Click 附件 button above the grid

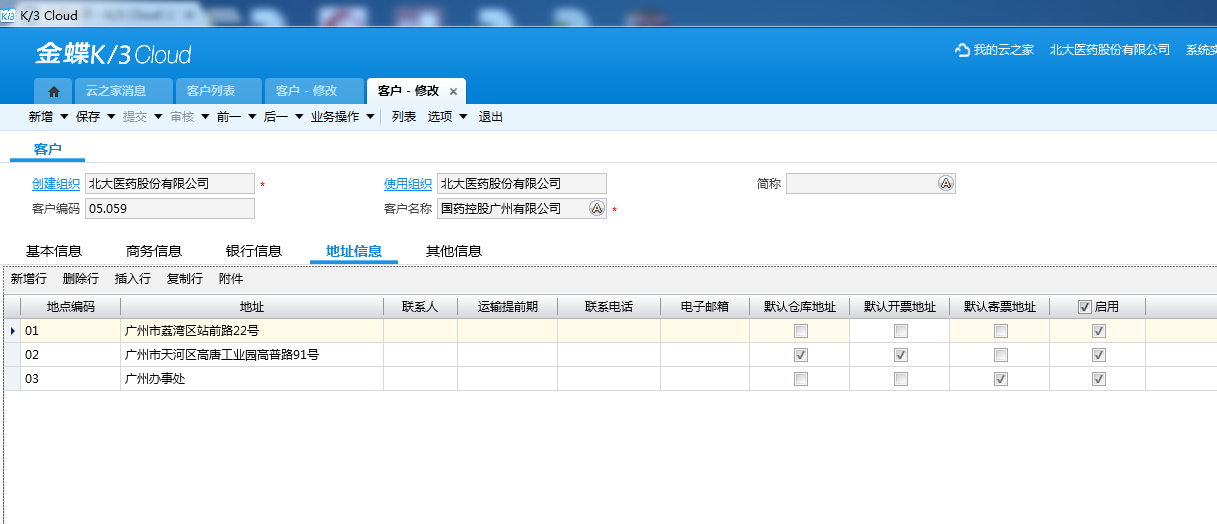coord(231,279)
